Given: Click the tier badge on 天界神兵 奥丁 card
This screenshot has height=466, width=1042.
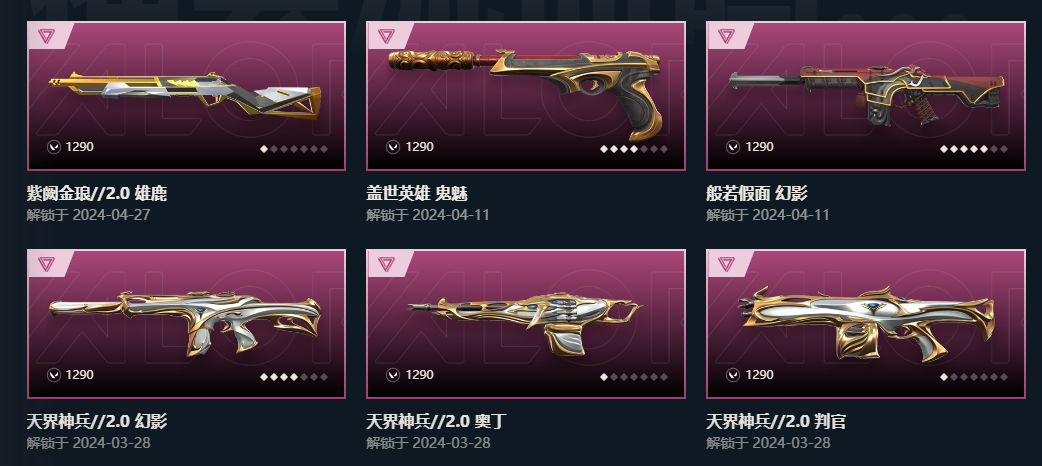Looking at the screenshot, I should [385, 263].
